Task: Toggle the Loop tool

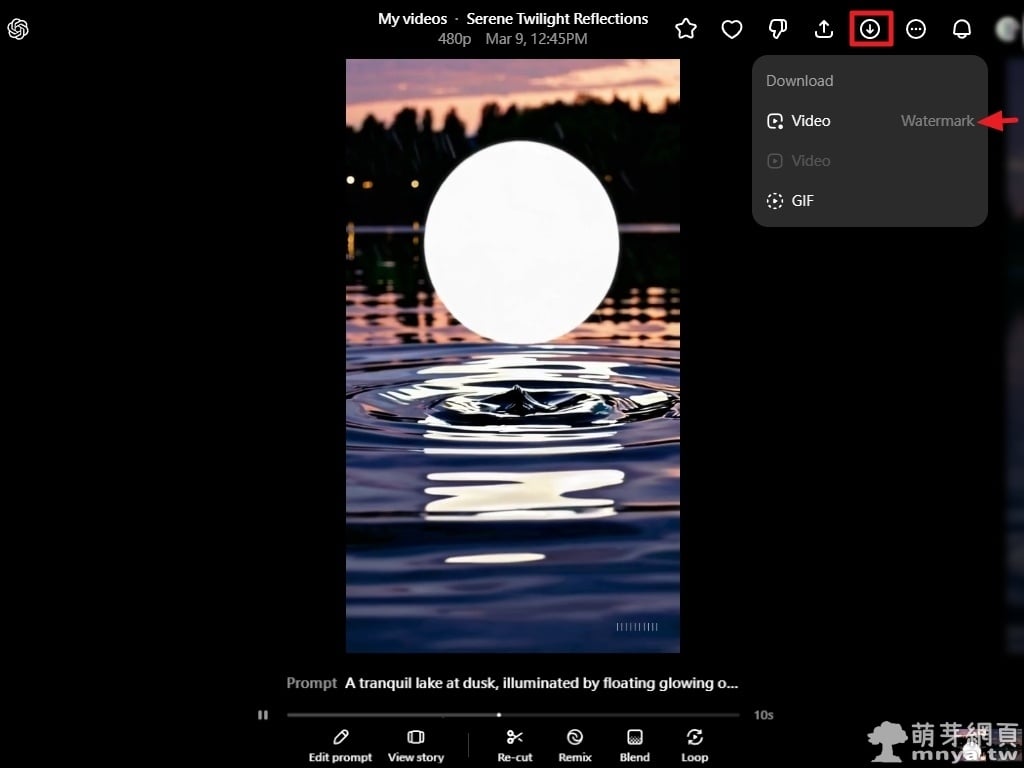Action: tap(695, 745)
